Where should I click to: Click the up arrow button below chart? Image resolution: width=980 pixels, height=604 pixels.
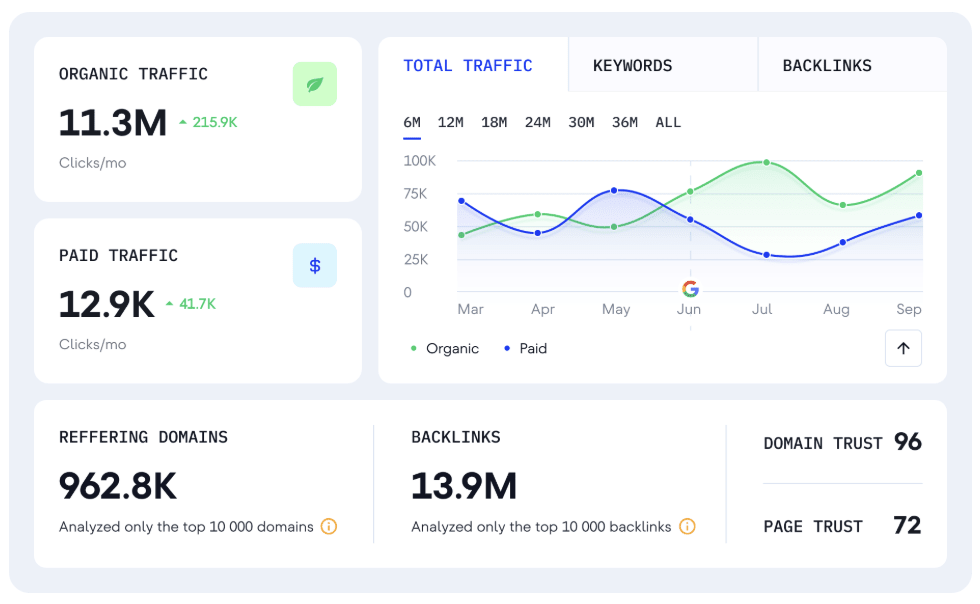[x=903, y=348]
